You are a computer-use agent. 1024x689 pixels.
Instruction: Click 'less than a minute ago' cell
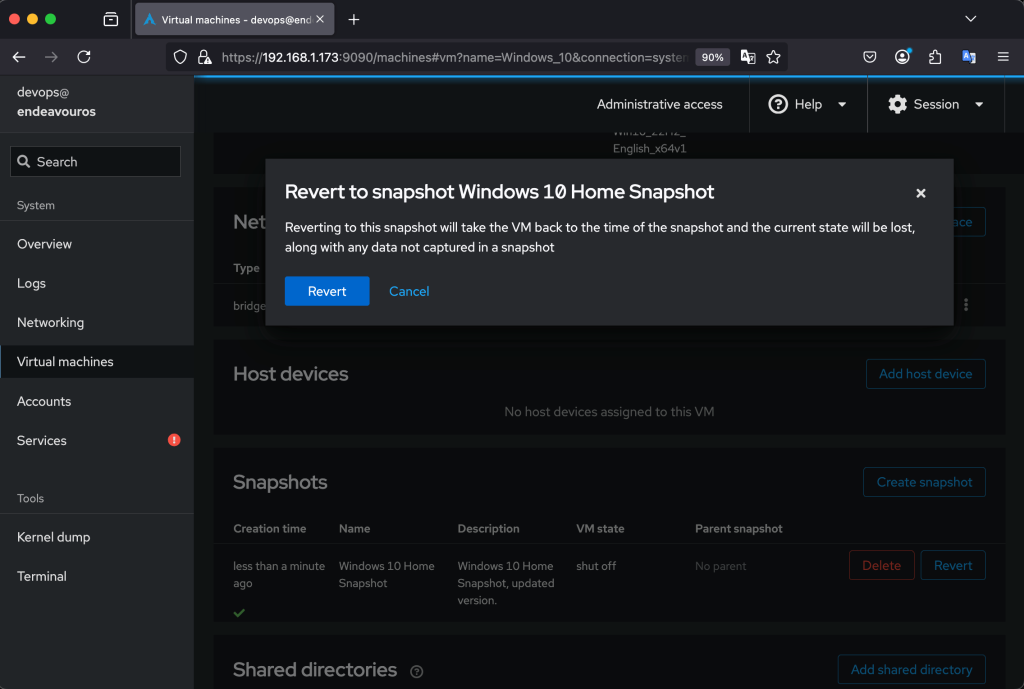click(279, 575)
